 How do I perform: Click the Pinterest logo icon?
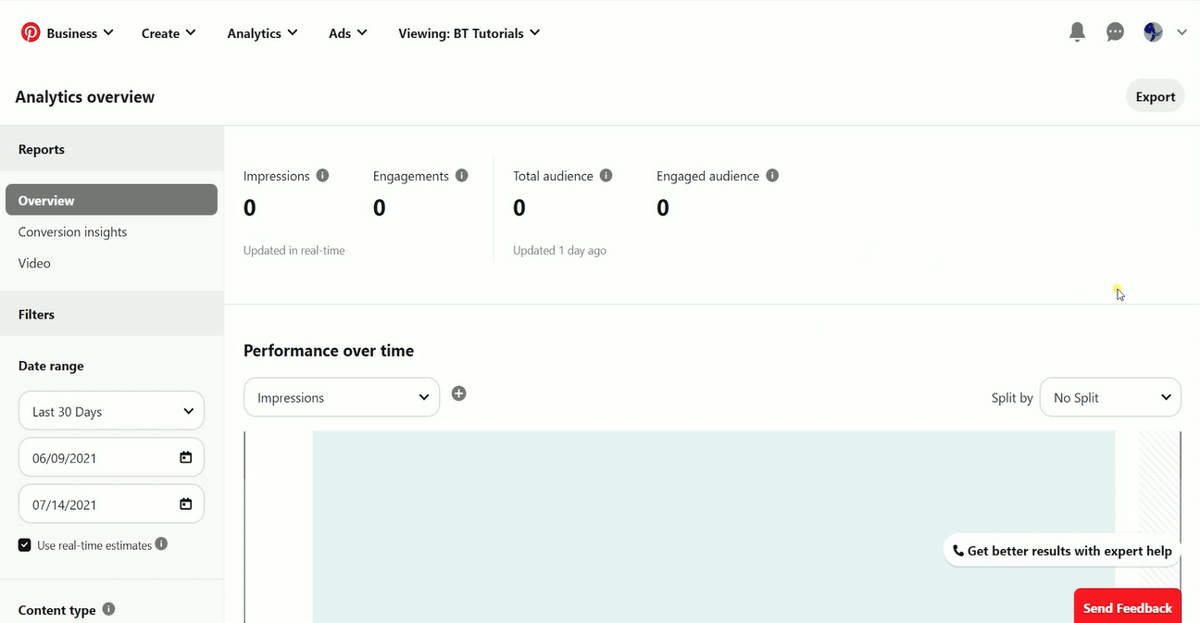29,31
